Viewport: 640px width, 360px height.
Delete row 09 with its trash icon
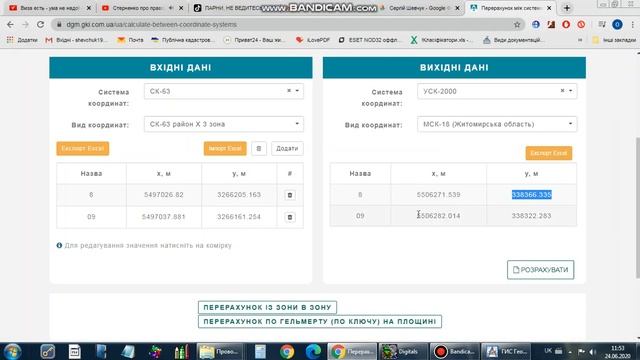[290, 217]
